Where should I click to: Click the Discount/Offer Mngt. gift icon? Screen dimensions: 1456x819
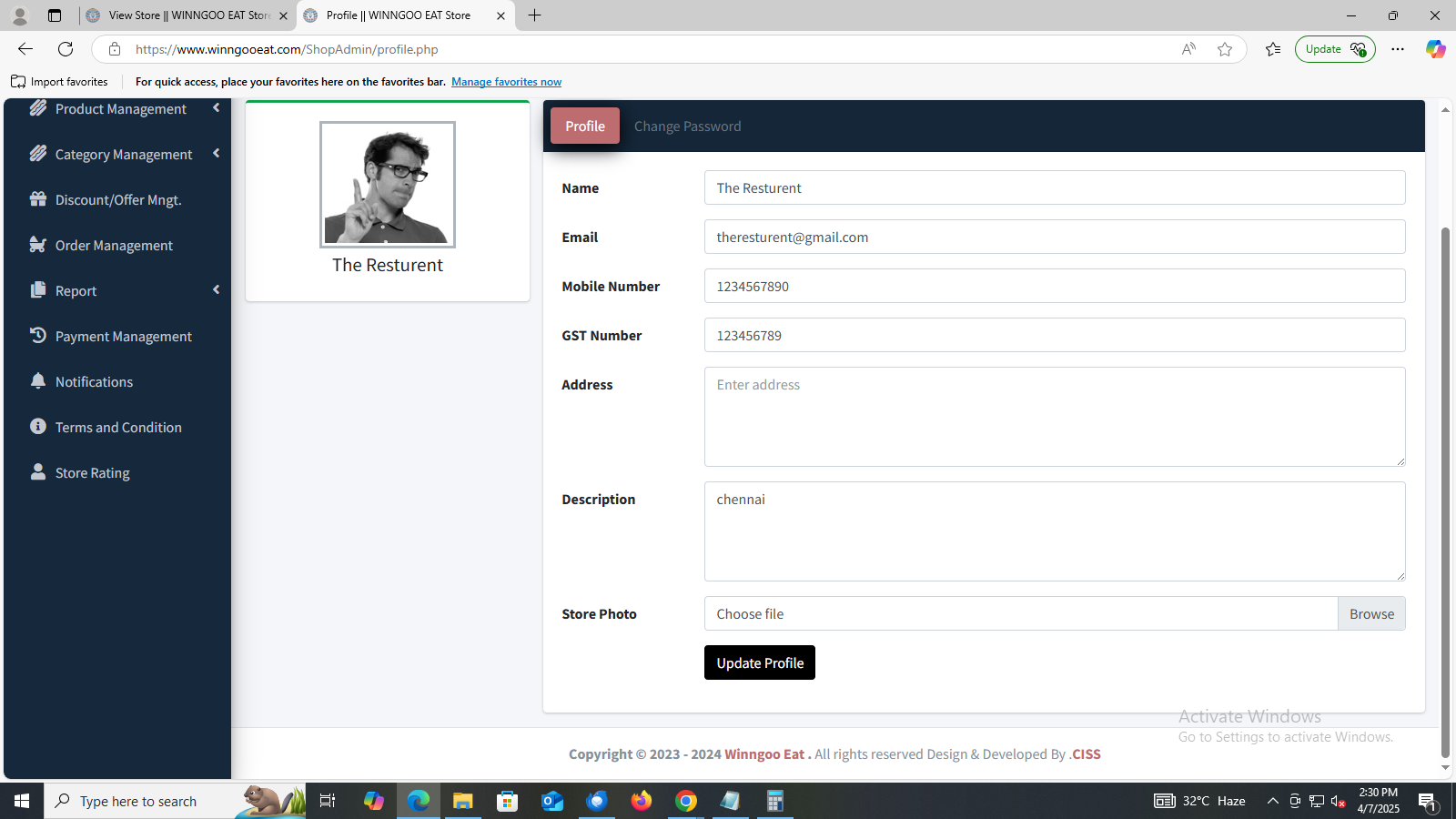(x=37, y=199)
